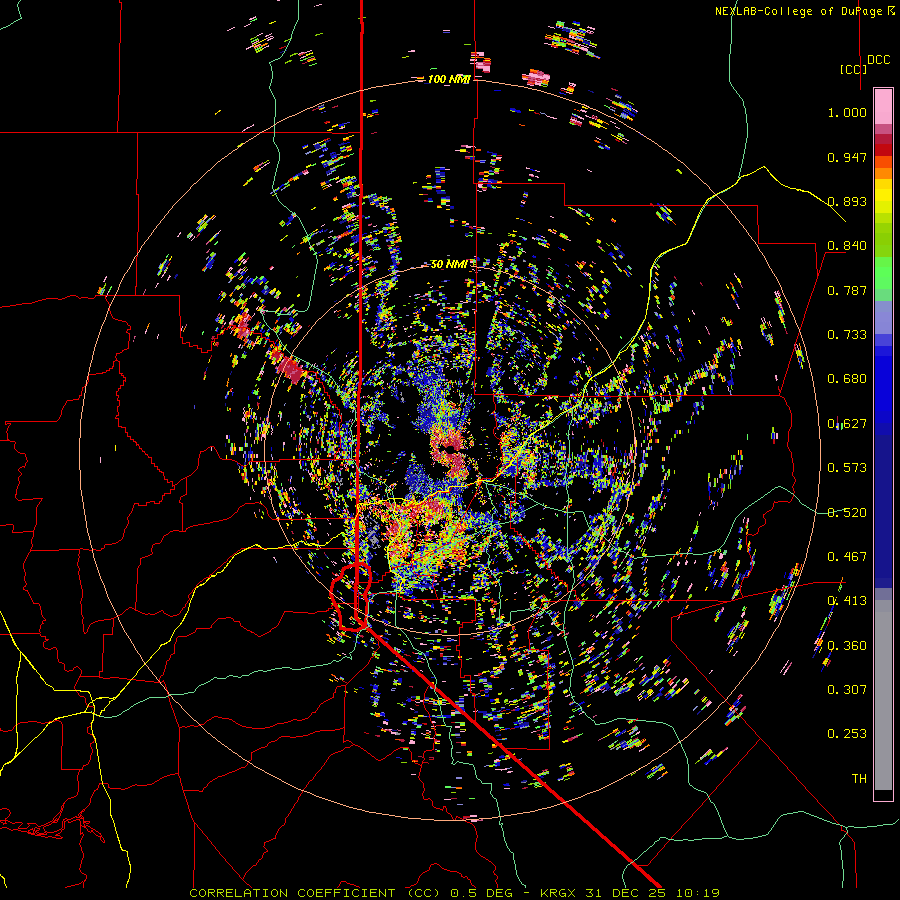Image resolution: width=900 pixels, height=900 pixels.
Task: Click the 0.680 scale value
Action: 847,379
